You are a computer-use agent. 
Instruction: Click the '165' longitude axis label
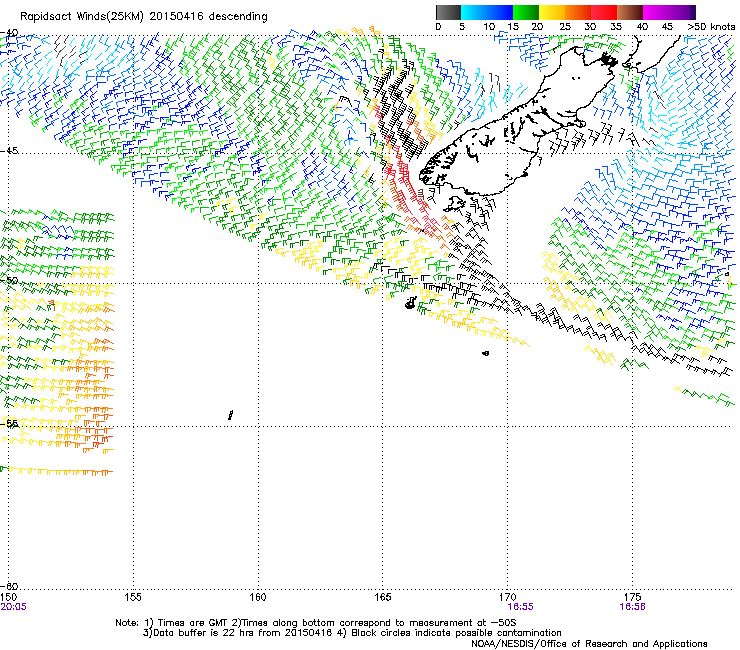click(382, 597)
